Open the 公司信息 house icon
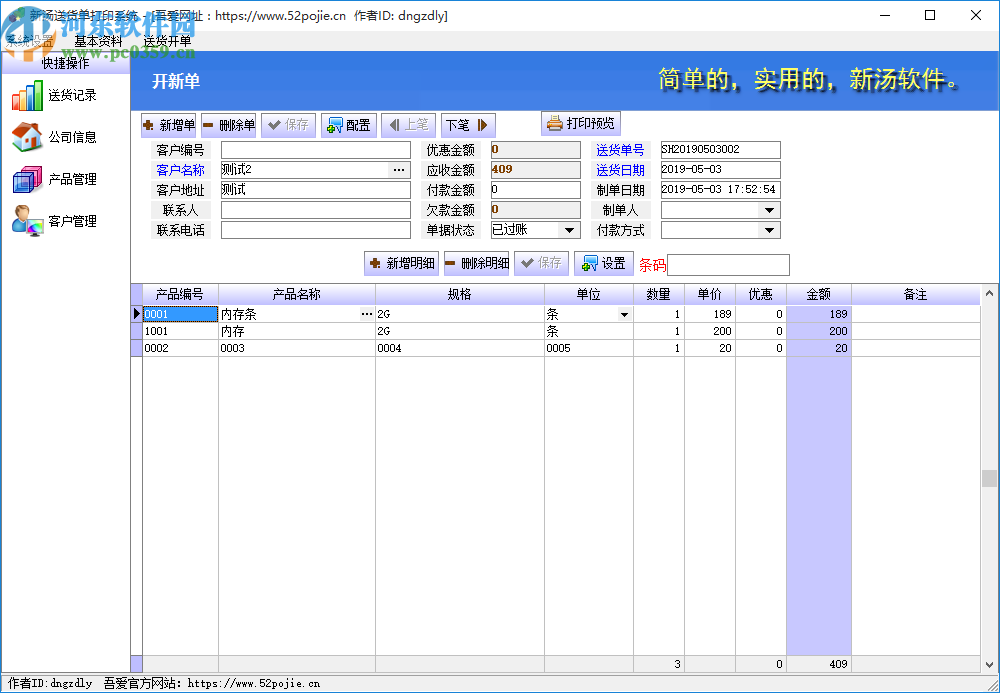Screen dimensions: 1000x693 pyautogui.click(x=27, y=137)
